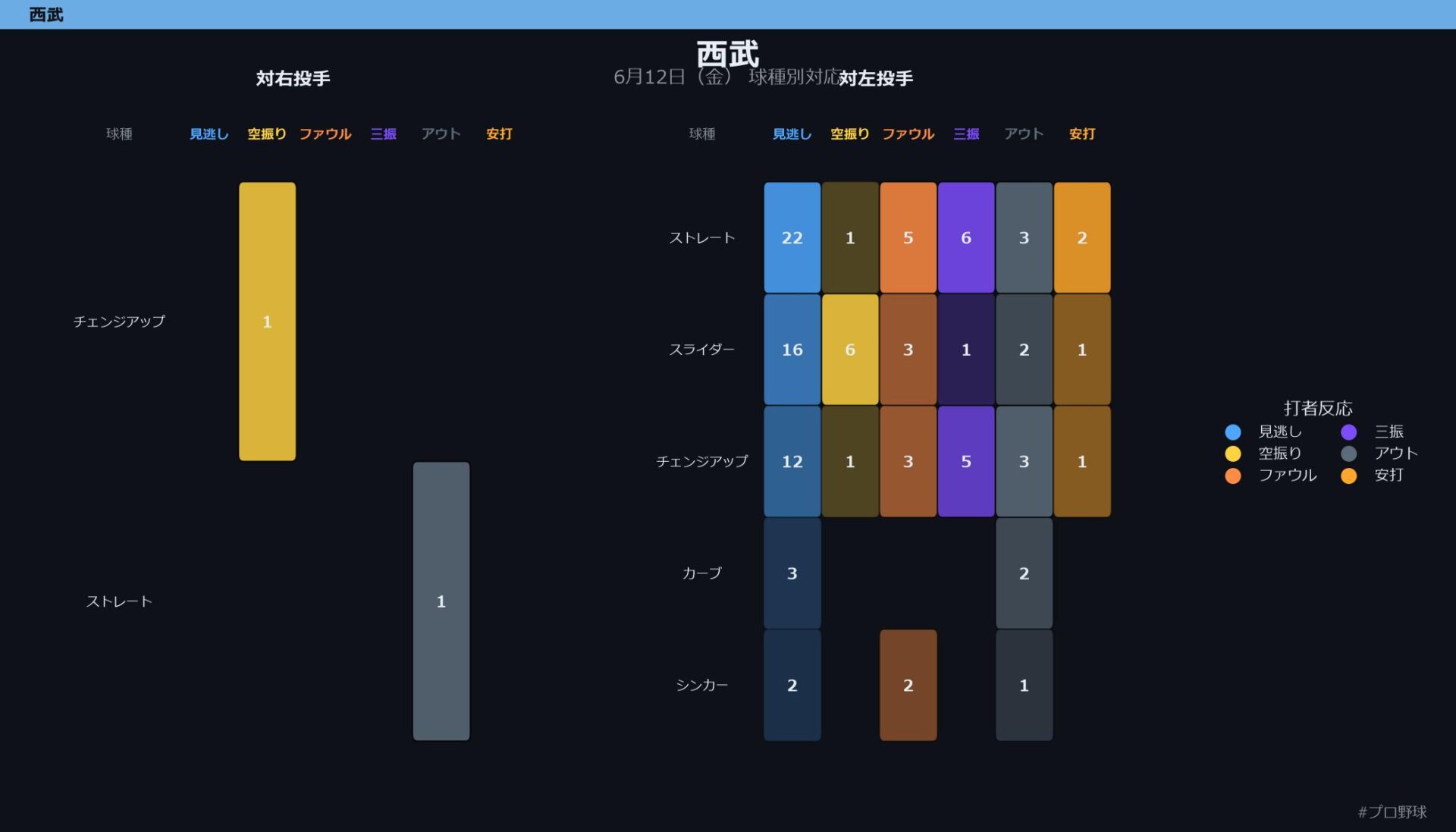Screen dimensions: 1456x832
Task: Click シンカー アウト cell showing 1
Action: [x=1025, y=685]
